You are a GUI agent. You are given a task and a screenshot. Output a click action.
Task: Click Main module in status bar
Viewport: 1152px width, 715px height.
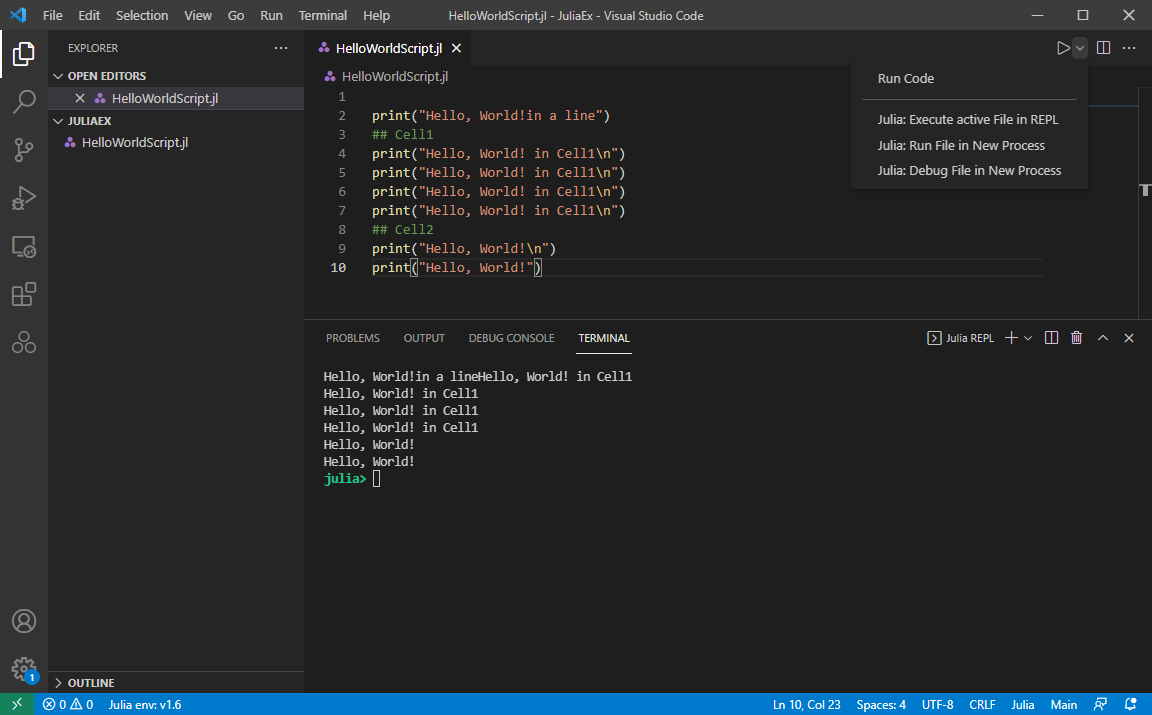(x=1063, y=704)
